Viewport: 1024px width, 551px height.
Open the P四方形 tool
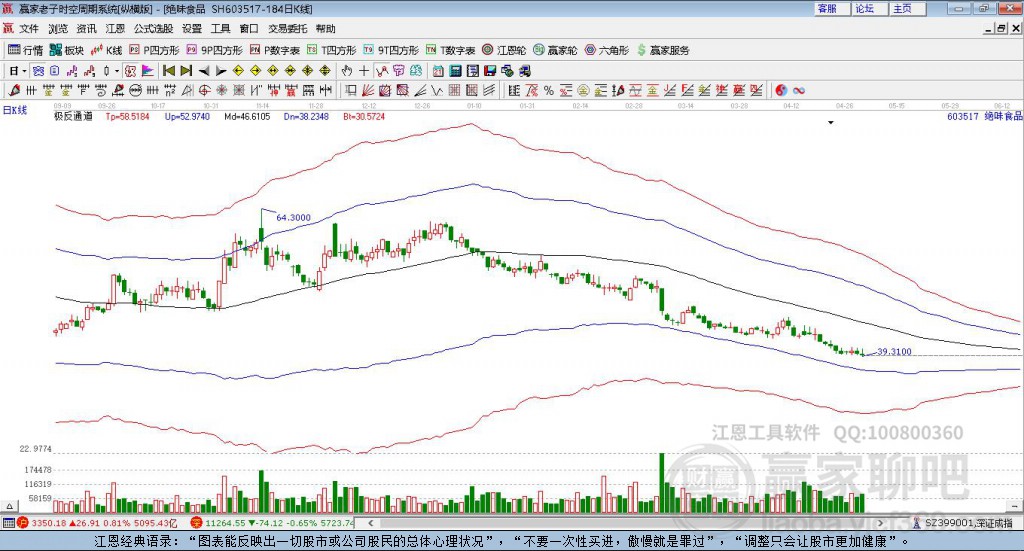pyautogui.click(x=154, y=50)
